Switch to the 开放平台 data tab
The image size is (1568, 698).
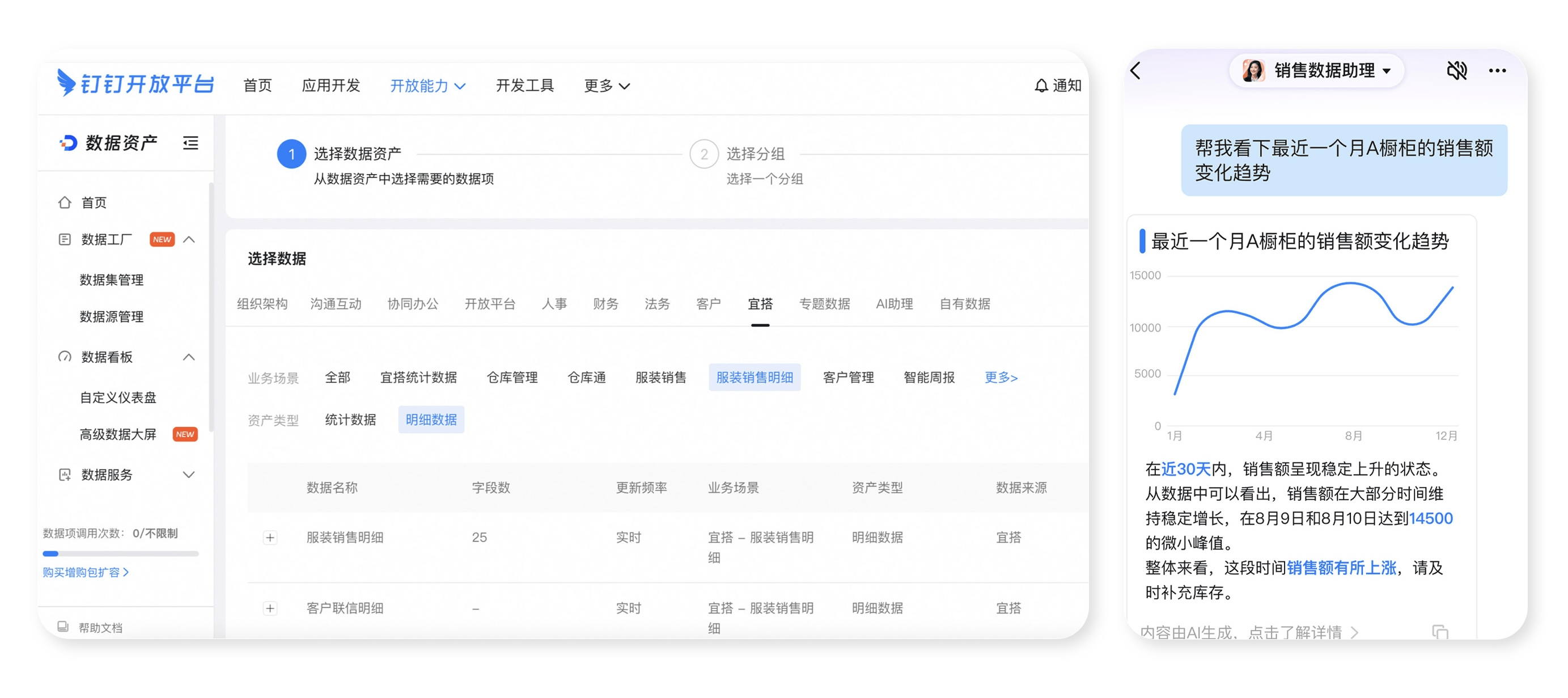(490, 304)
